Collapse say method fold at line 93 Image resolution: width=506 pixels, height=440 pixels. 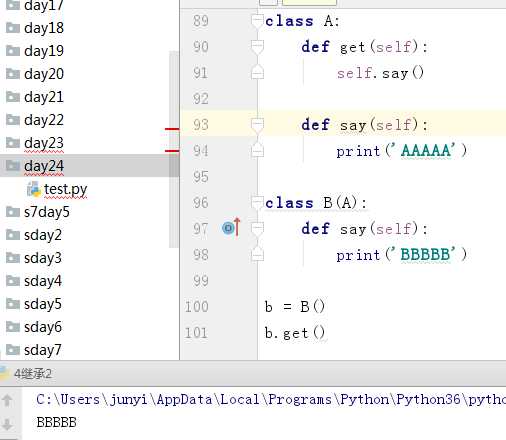tap(257, 125)
